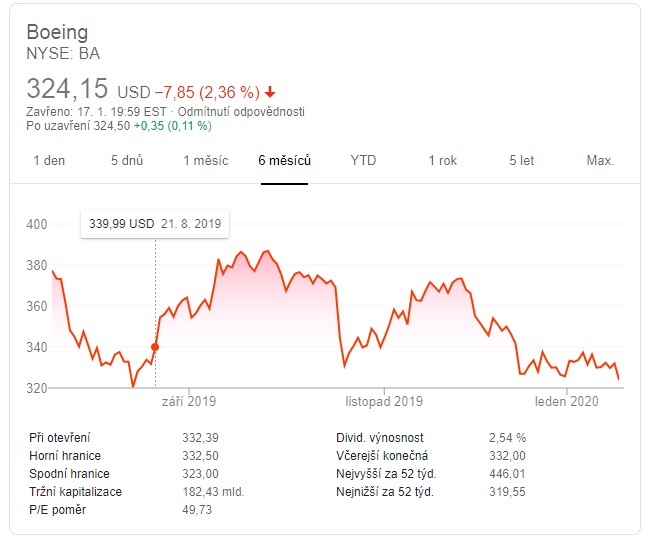645x547 pixels.
Task: Select the Max. time range tab
Action: pyautogui.click(x=600, y=160)
